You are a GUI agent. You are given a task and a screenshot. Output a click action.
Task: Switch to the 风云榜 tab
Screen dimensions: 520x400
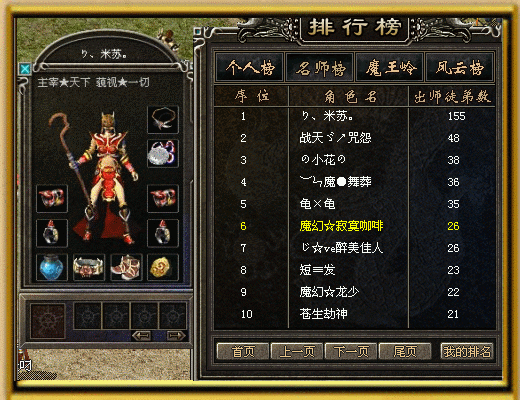tap(459, 68)
